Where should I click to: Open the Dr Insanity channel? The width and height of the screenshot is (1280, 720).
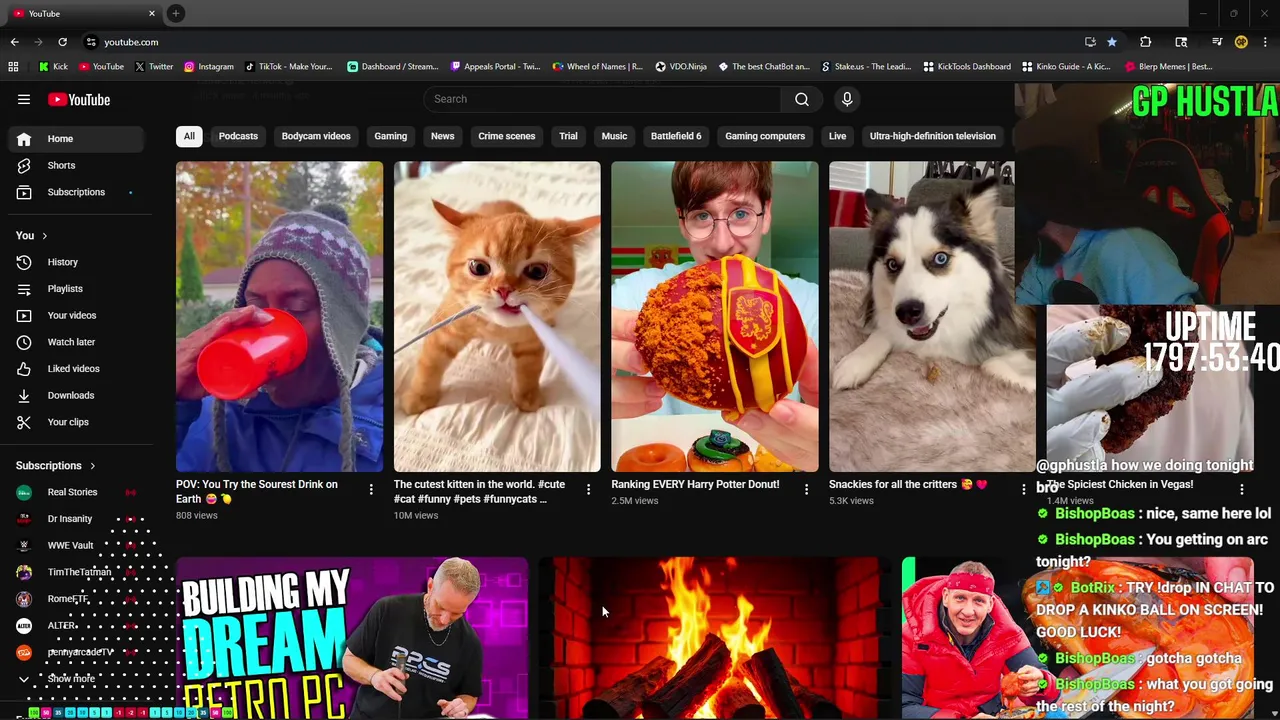pos(76,519)
